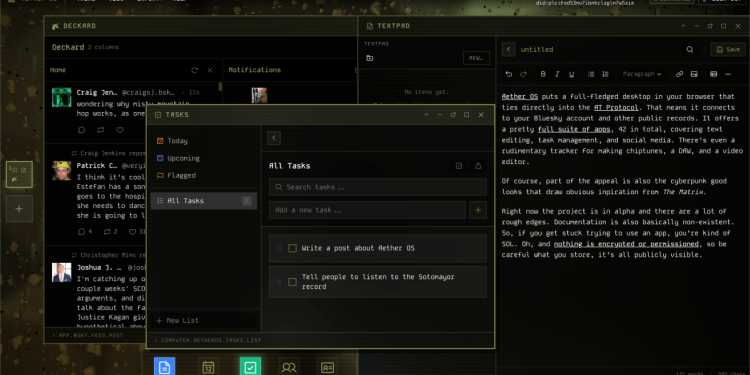Viewport: 750px width, 375px height.
Task: Save the TextPad document
Action: pos(728,49)
